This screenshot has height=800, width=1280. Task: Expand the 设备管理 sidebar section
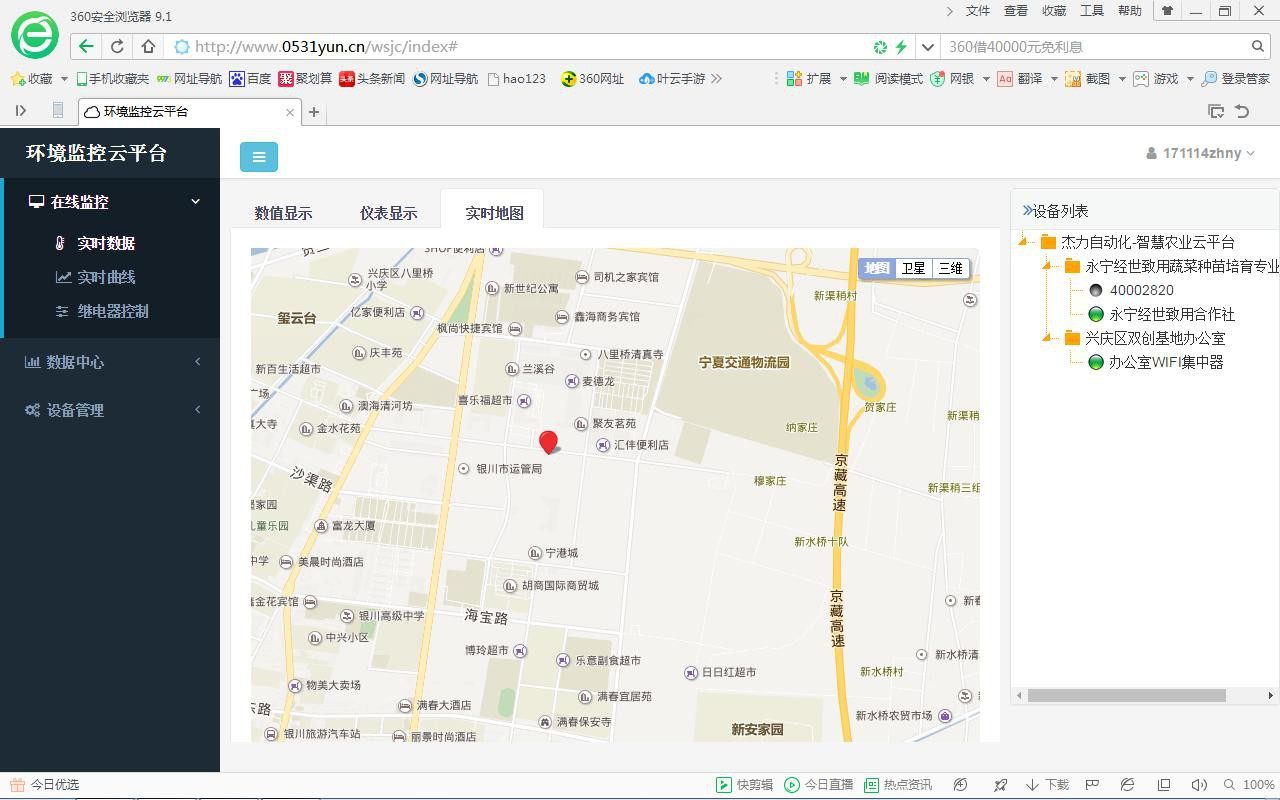coord(110,410)
